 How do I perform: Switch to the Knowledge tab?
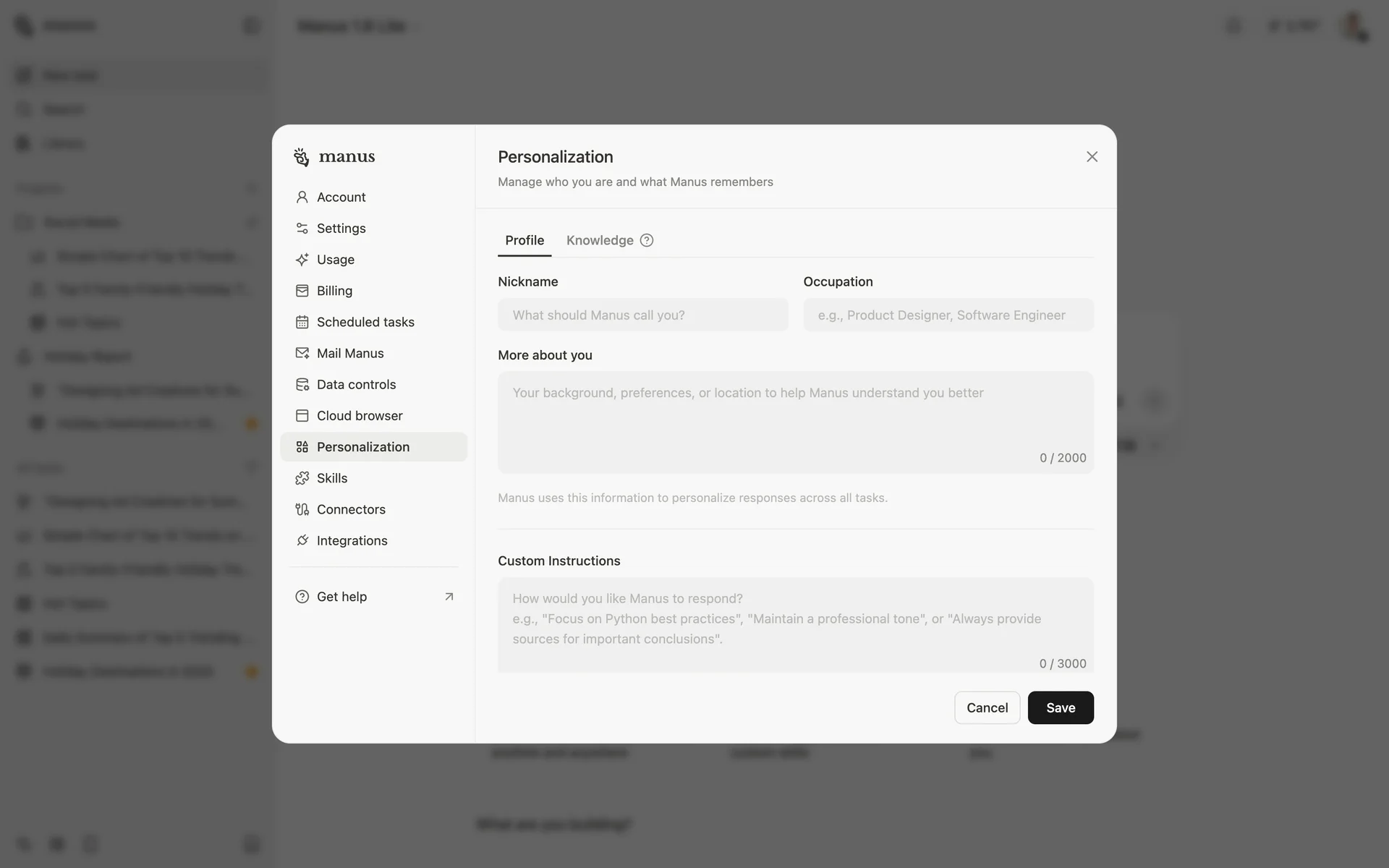599,240
